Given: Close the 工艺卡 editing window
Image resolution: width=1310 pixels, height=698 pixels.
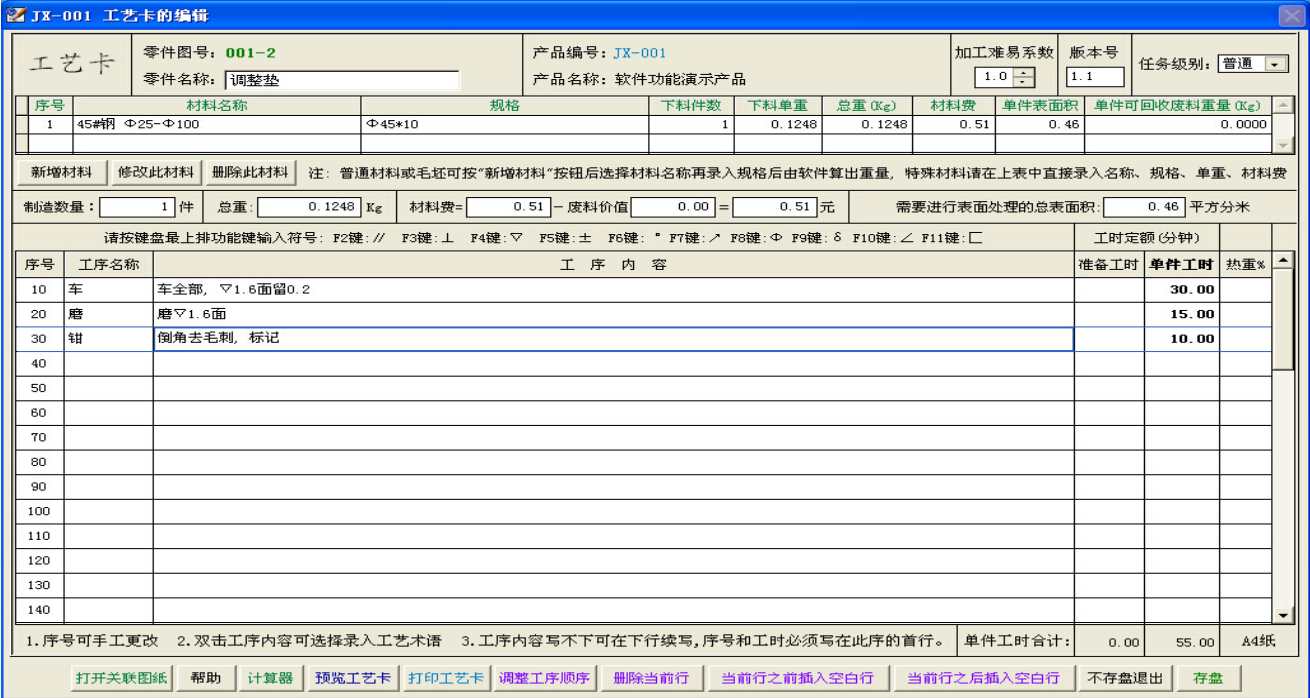Looking at the screenshot, I should tap(1290, 15).
